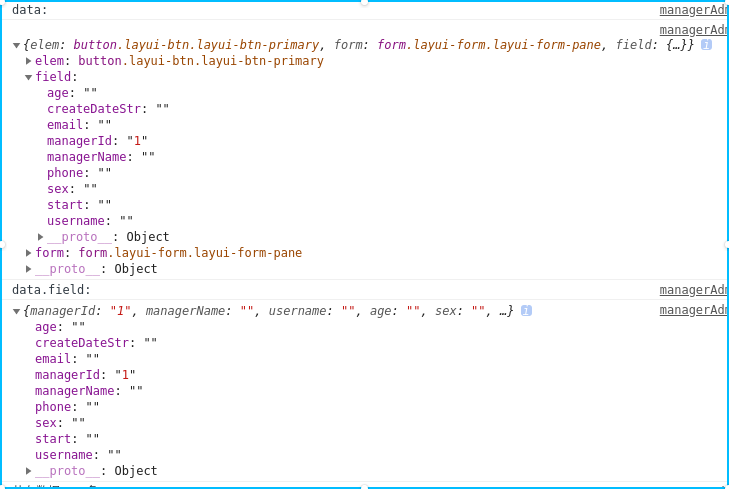Expand __proto__ directly below the form row
729x489 pixels.
28,269
